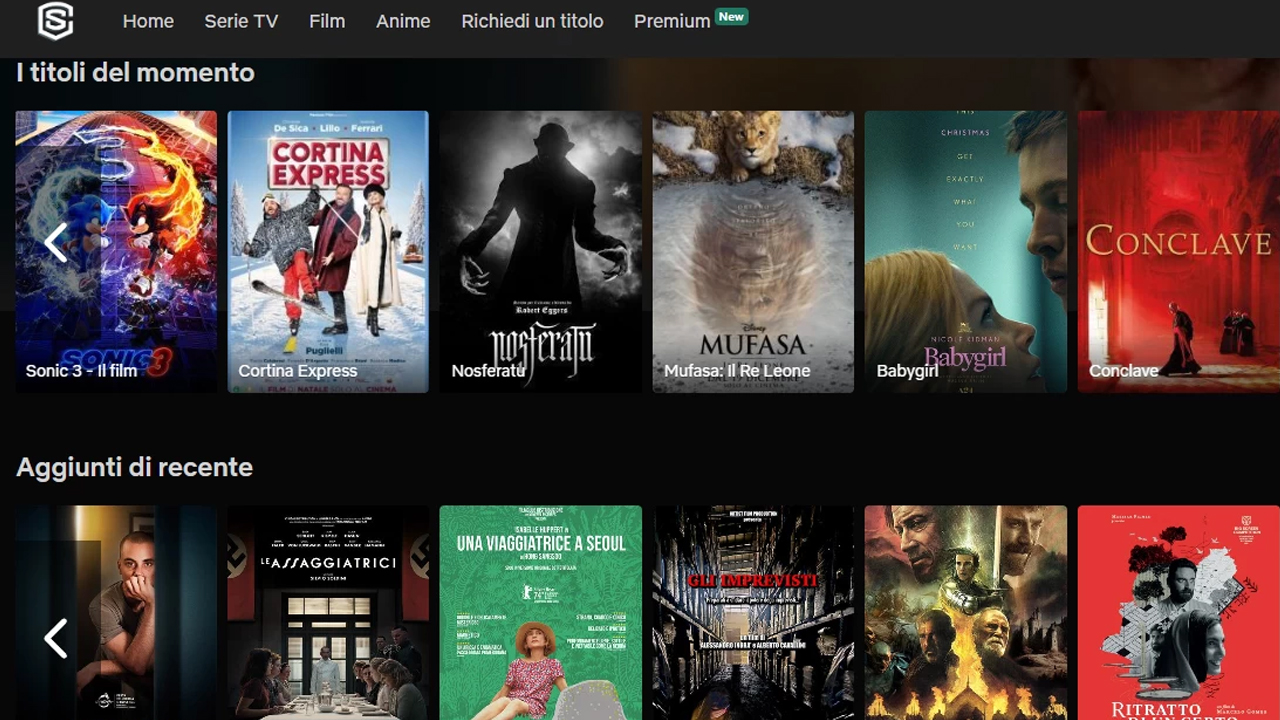Open the Cortina Express poster
This screenshot has height=720, width=1280.
pyautogui.click(x=328, y=251)
